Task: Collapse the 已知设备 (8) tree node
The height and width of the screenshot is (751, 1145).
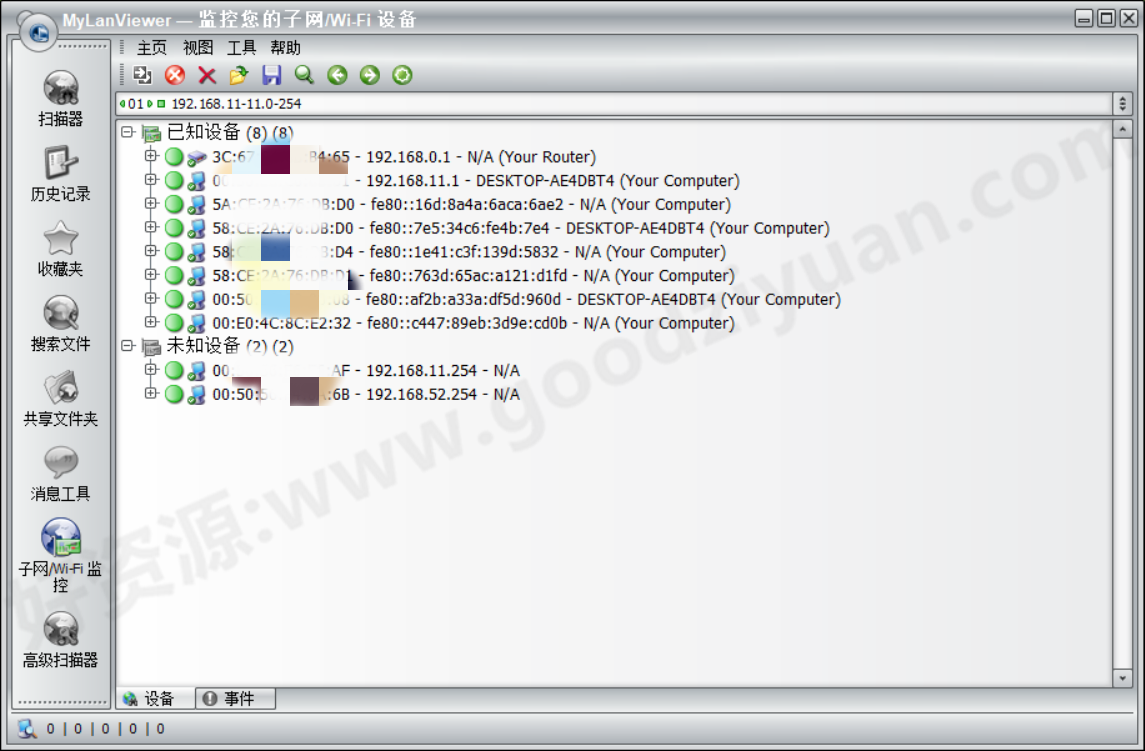Action: click(x=127, y=132)
